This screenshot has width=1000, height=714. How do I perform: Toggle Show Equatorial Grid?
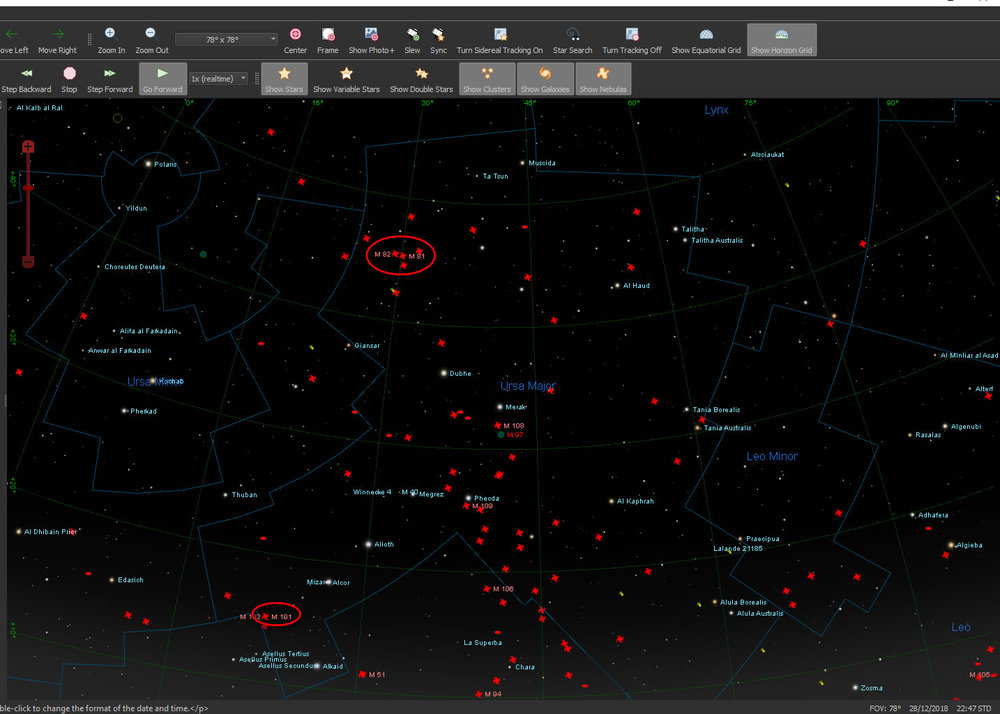tap(706, 40)
